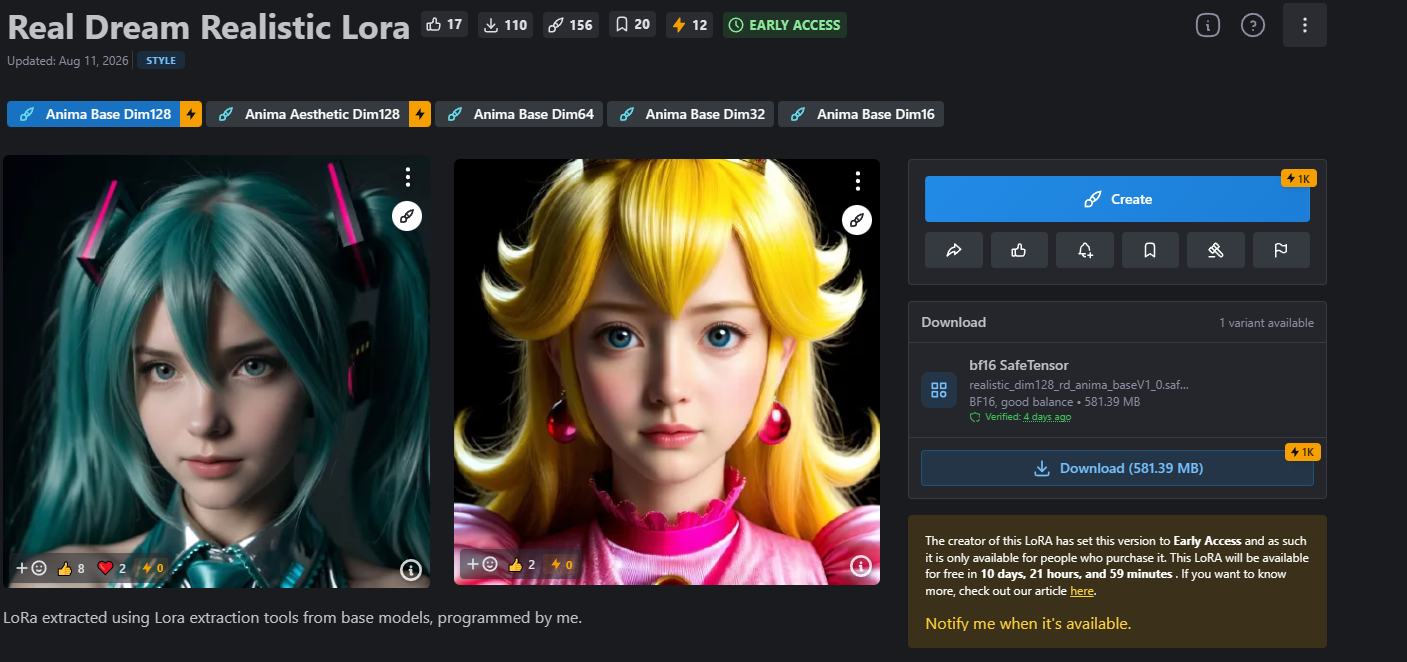Show info for blonde princess image
Image resolution: width=1407 pixels, height=662 pixels.
[861, 566]
